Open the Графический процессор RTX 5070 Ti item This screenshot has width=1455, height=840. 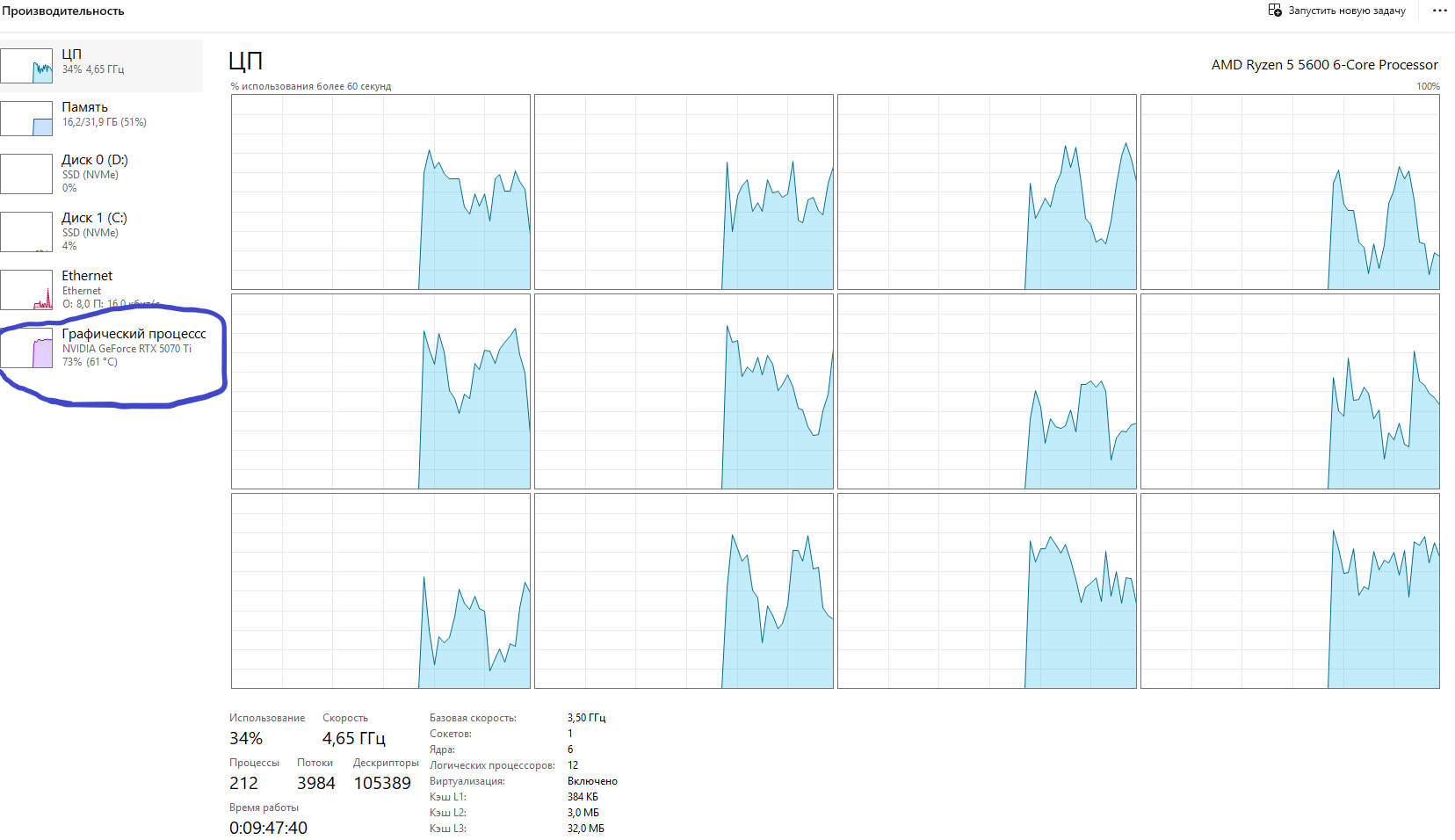coord(101,347)
